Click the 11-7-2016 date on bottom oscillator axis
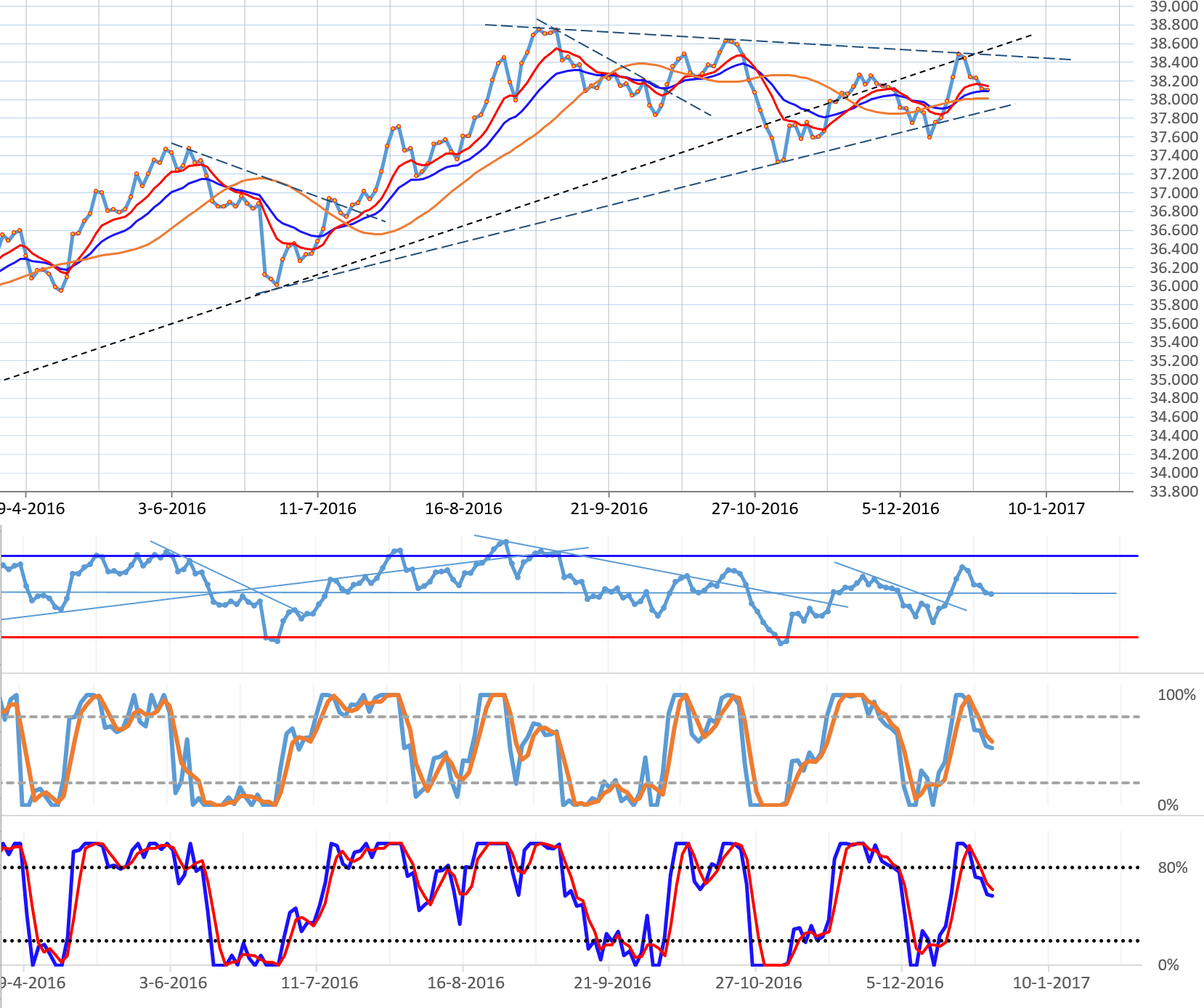The width and height of the screenshot is (1204, 1008). pos(320,983)
